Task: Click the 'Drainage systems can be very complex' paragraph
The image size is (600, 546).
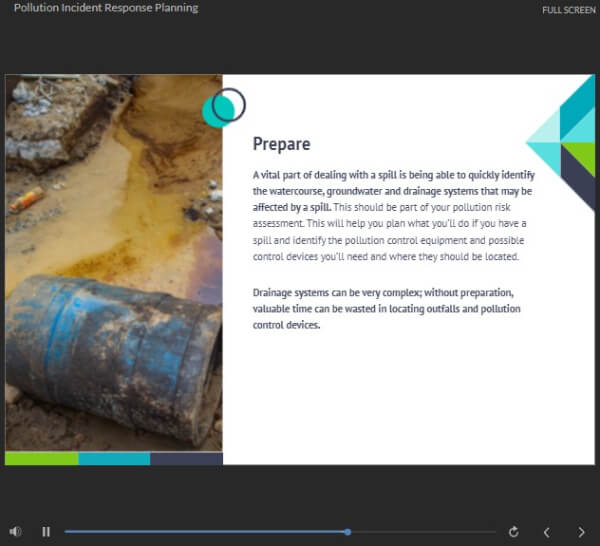Action: 386,309
